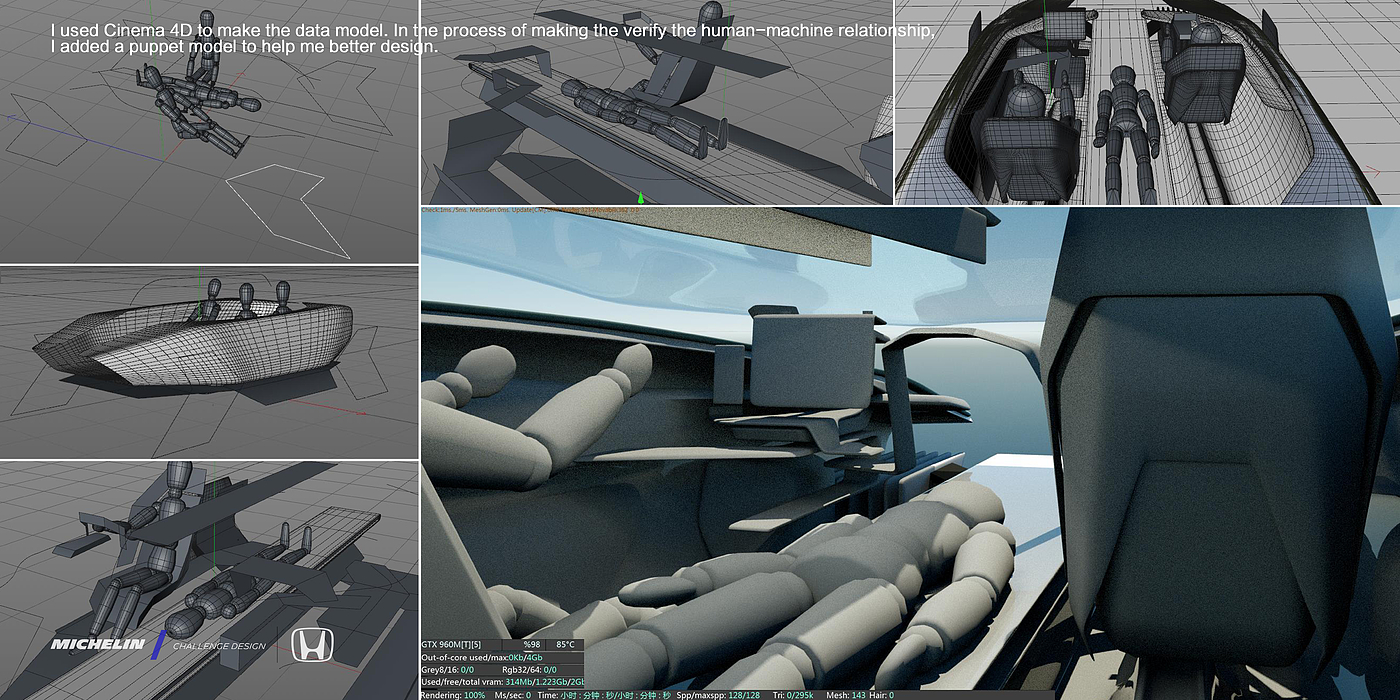Click the Honda logo

point(313,645)
